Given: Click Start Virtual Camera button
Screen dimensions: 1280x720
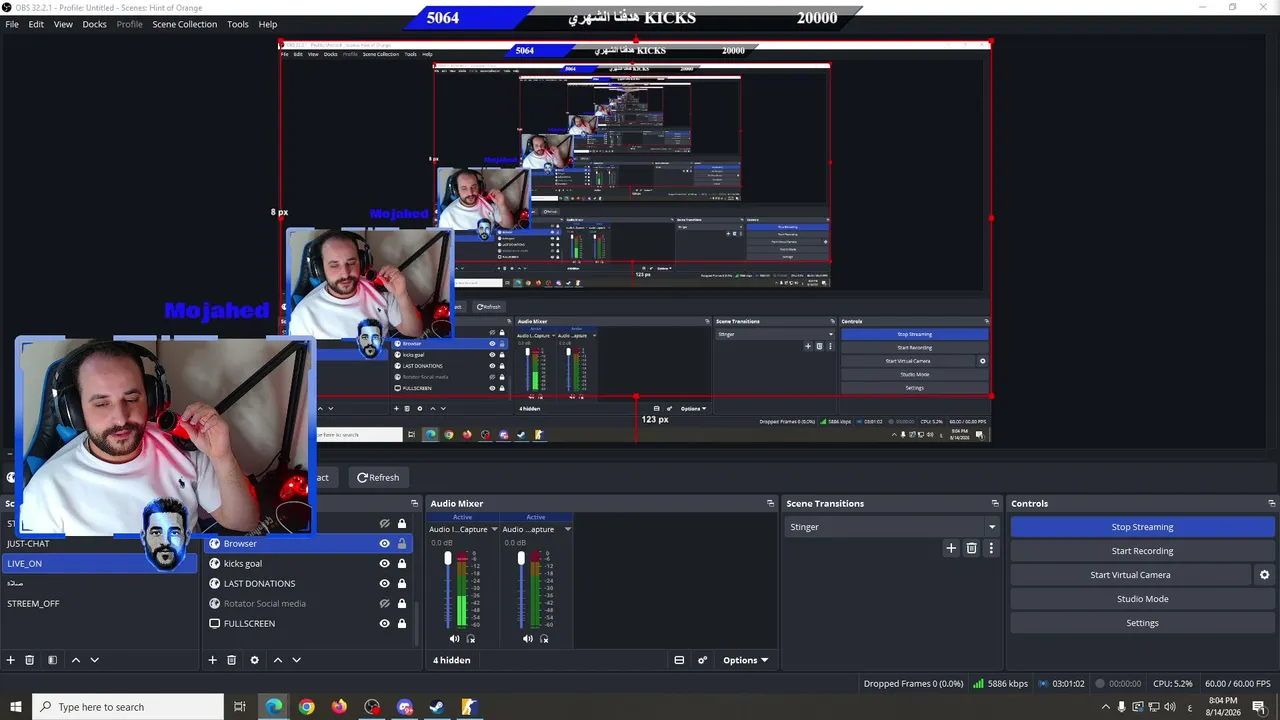Looking at the screenshot, I should [x=1130, y=575].
